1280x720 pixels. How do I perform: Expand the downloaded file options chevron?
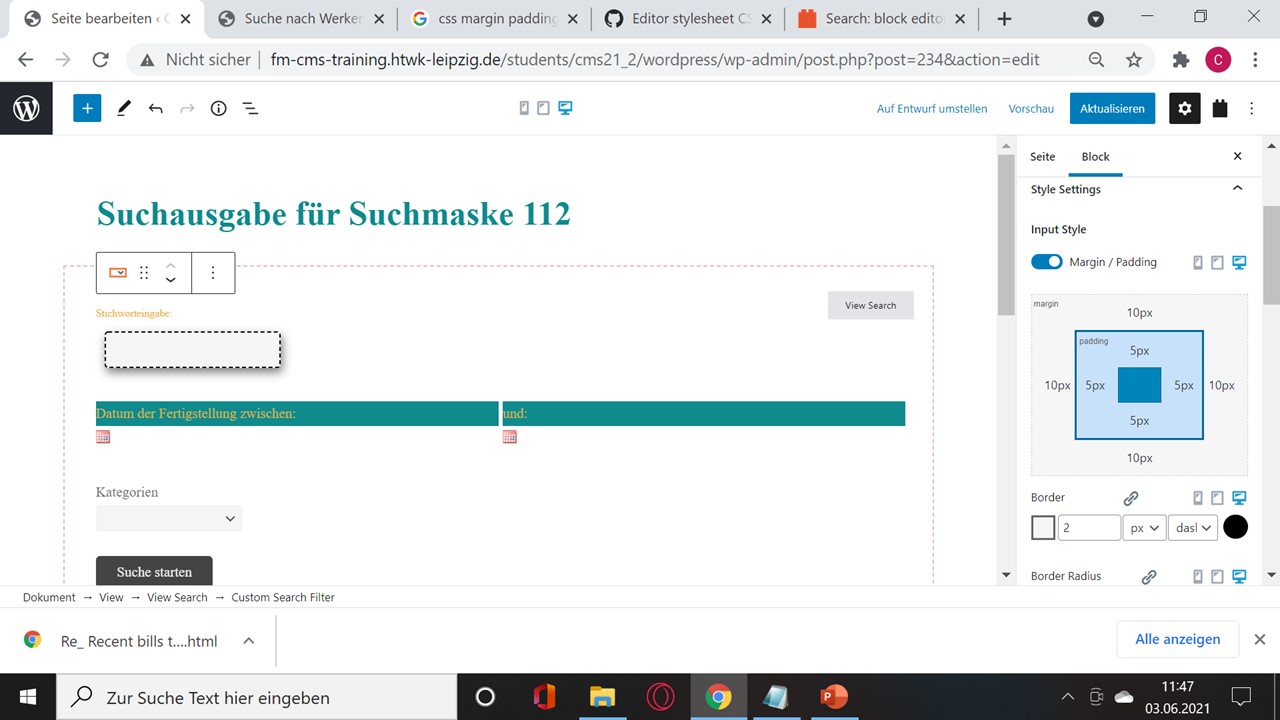pos(248,641)
